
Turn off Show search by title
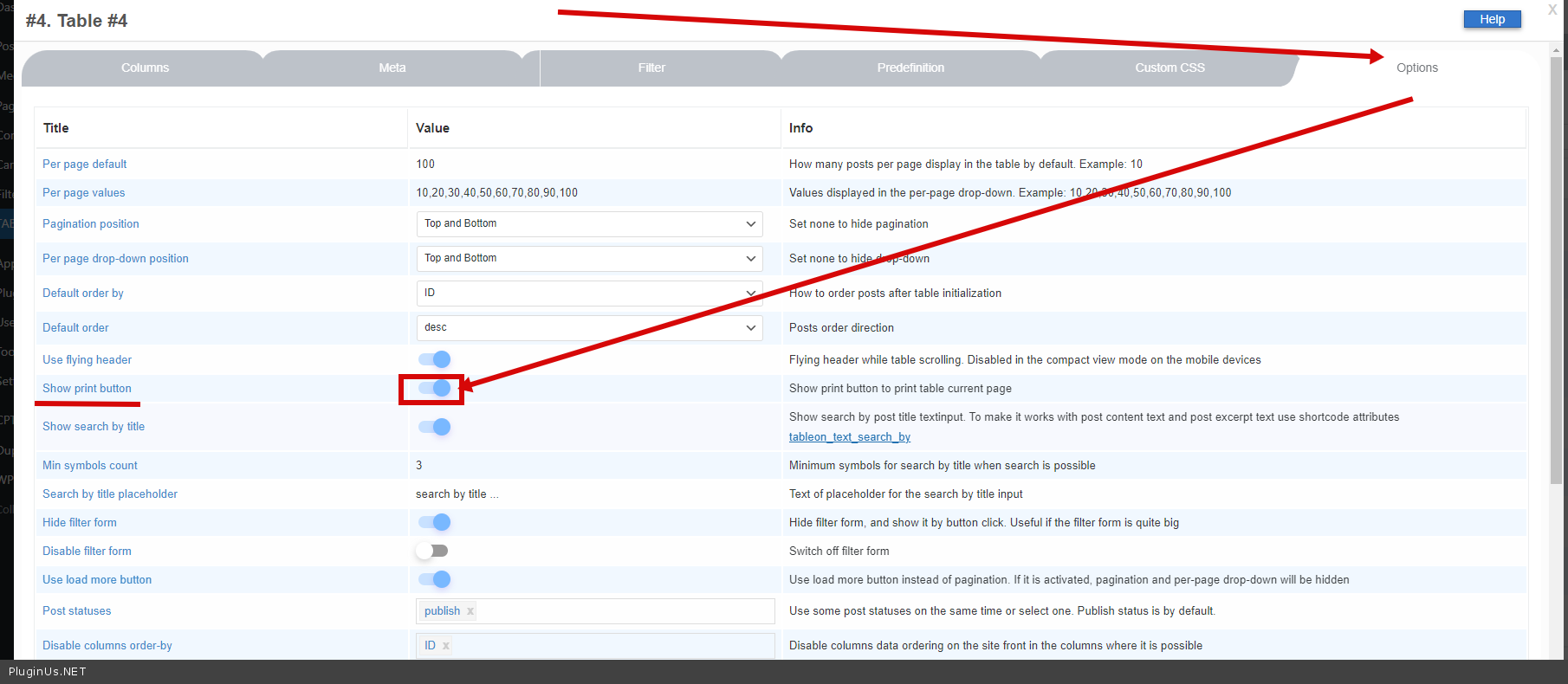coord(434,427)
